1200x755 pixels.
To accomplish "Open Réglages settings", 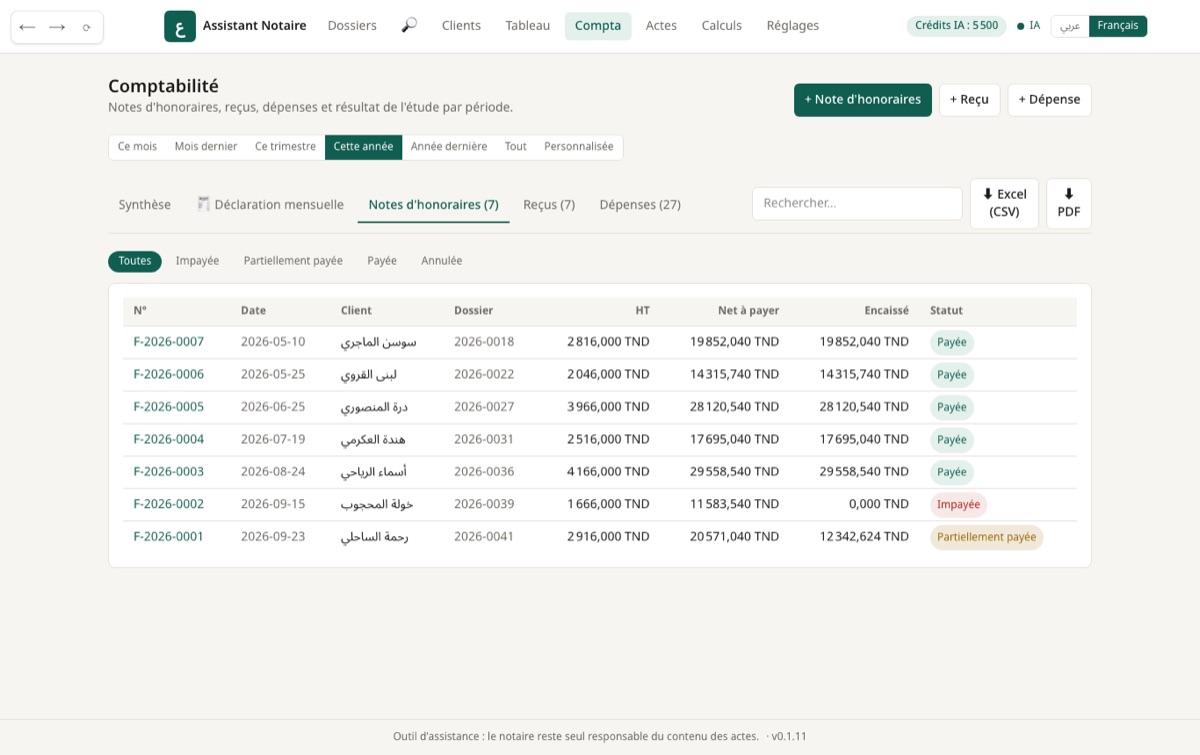I will point(793,26).
